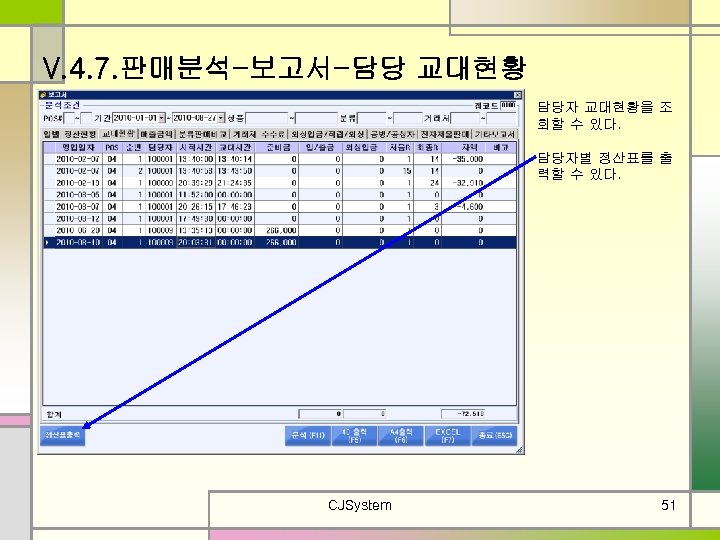720x540 pixels.
Task: Select the row with start time 13:40:00
Action: (280, 159)
